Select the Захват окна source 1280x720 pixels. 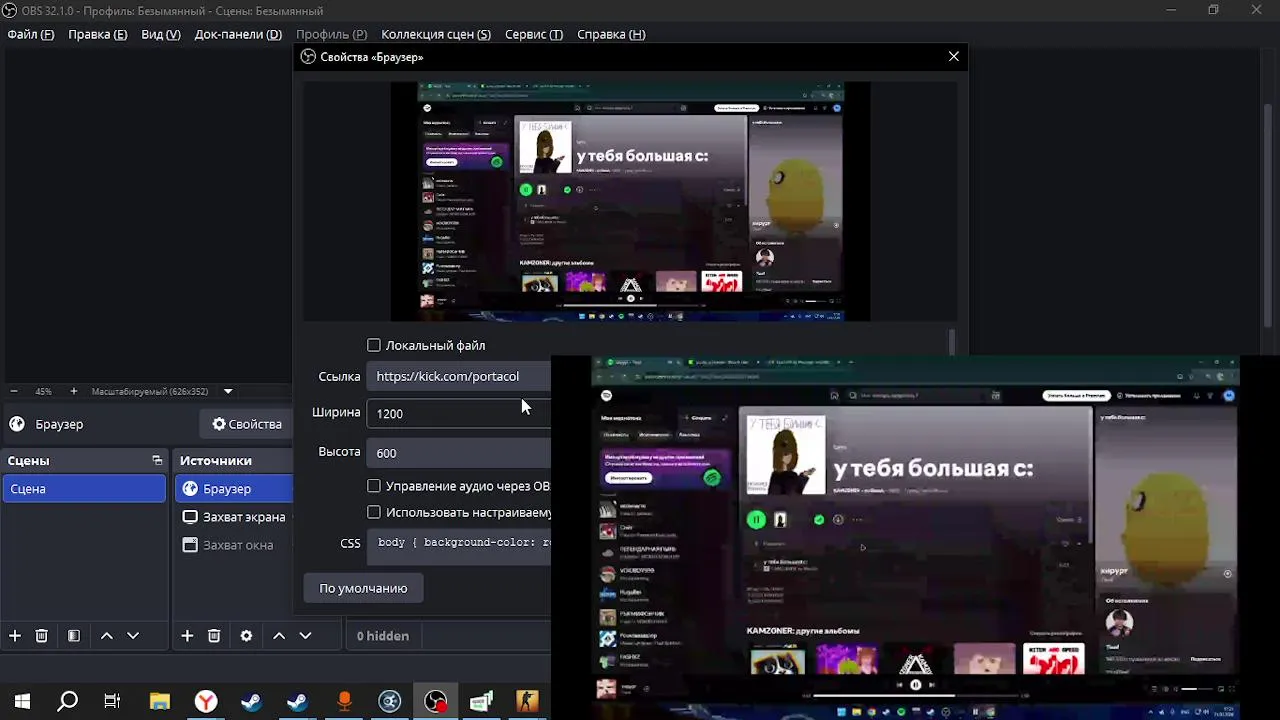234,545
